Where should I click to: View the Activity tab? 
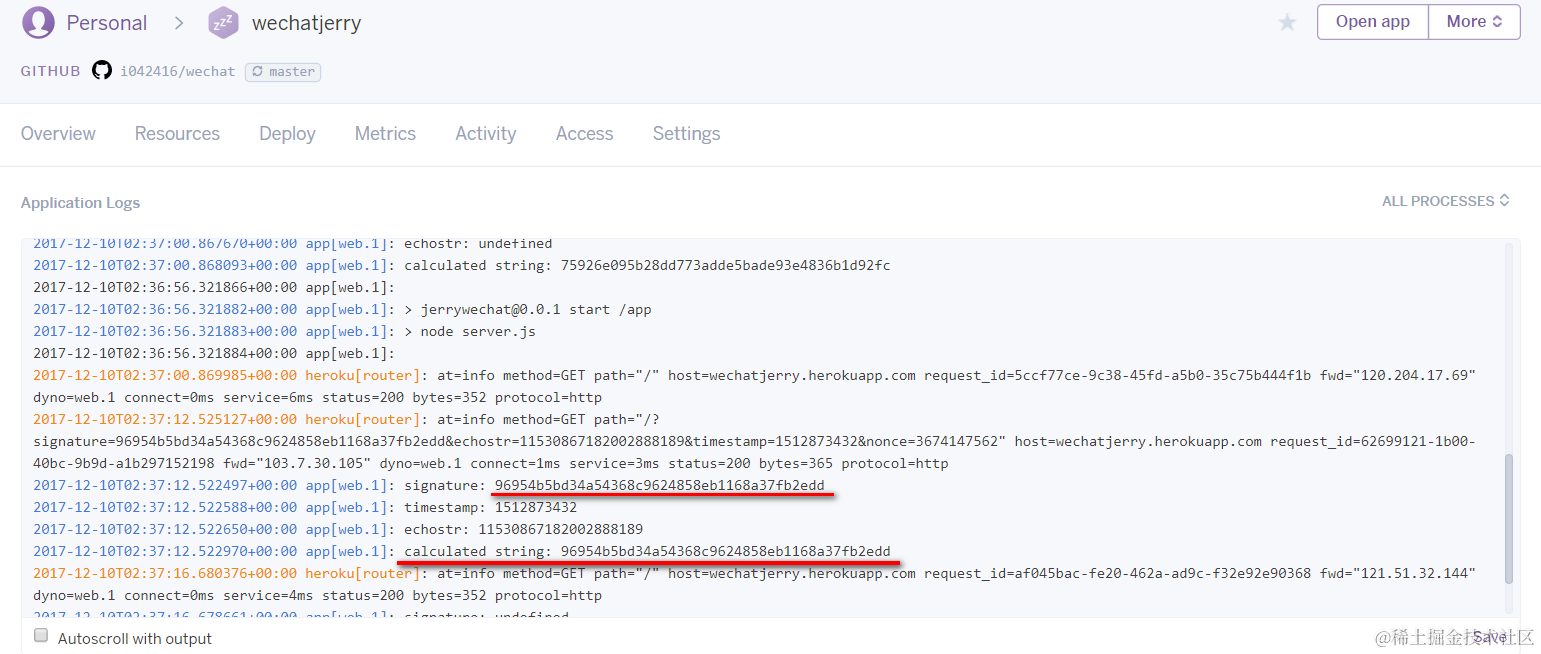pos(486,134)
